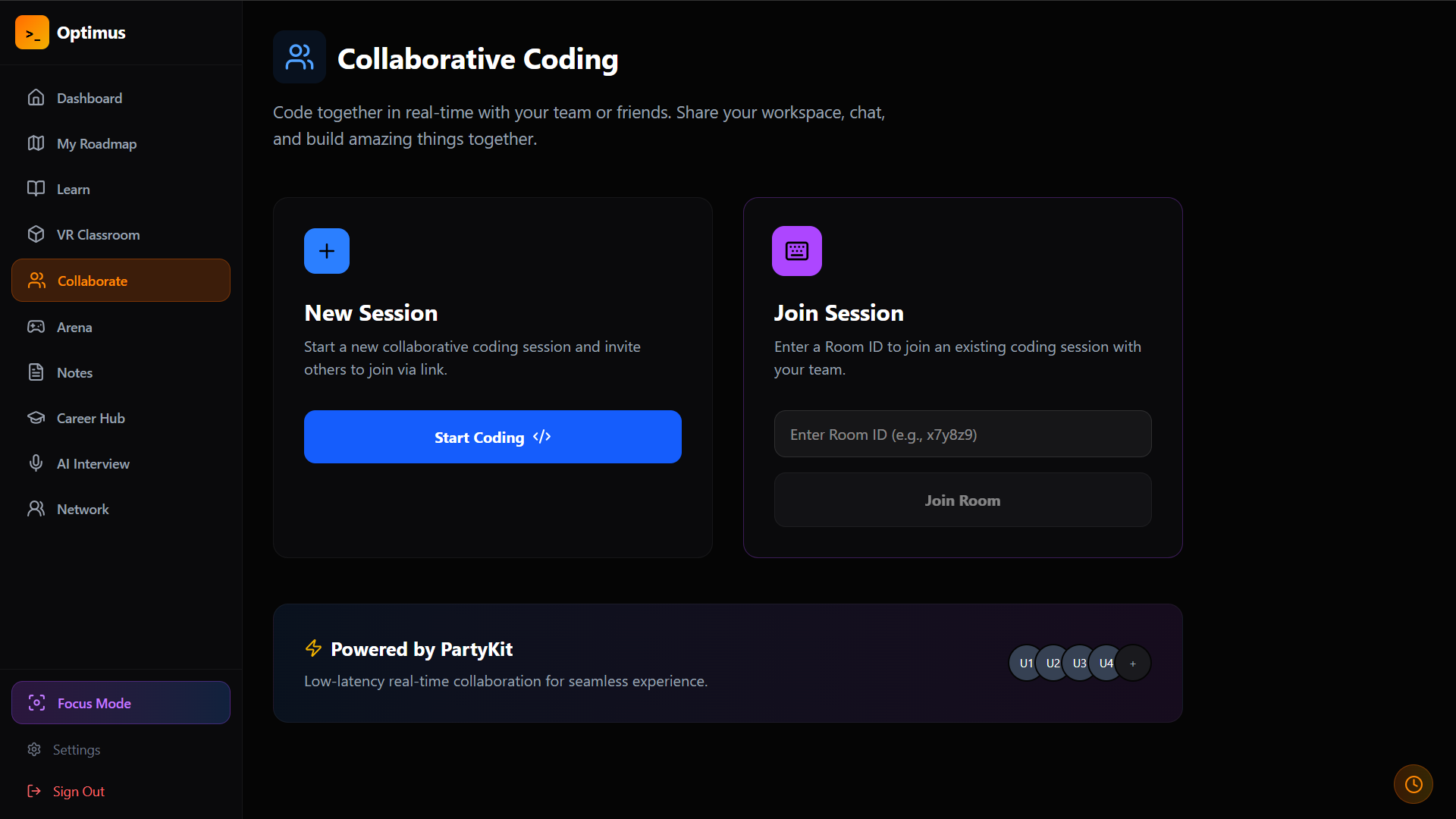This screenshot has width=1456, height=819.
Task: Navigate to the Arena page
Action: (74, 327)
